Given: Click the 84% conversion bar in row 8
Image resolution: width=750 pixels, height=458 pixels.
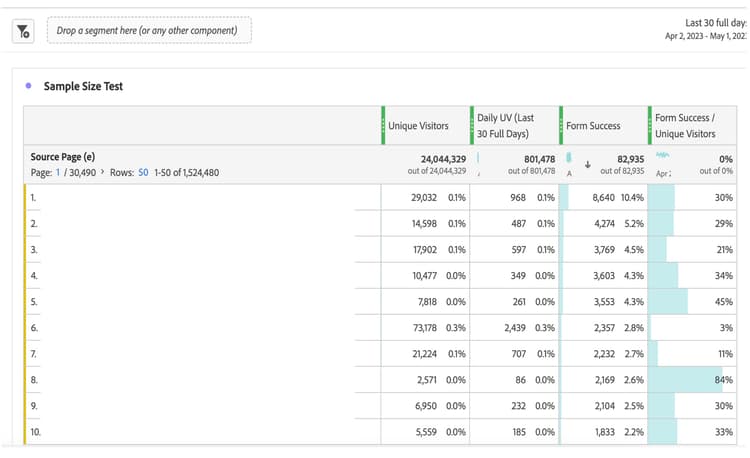Looking at the screenshot, I should click(x=685, y=380).
